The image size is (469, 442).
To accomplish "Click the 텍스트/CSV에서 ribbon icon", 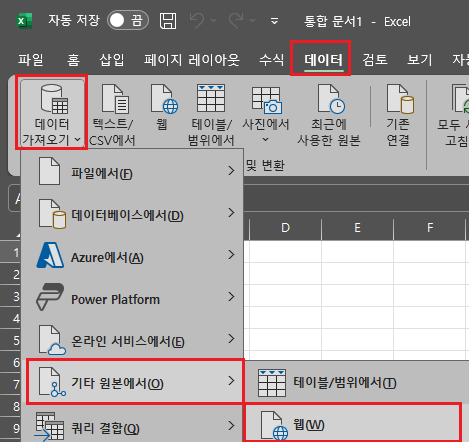I will 115,99.
